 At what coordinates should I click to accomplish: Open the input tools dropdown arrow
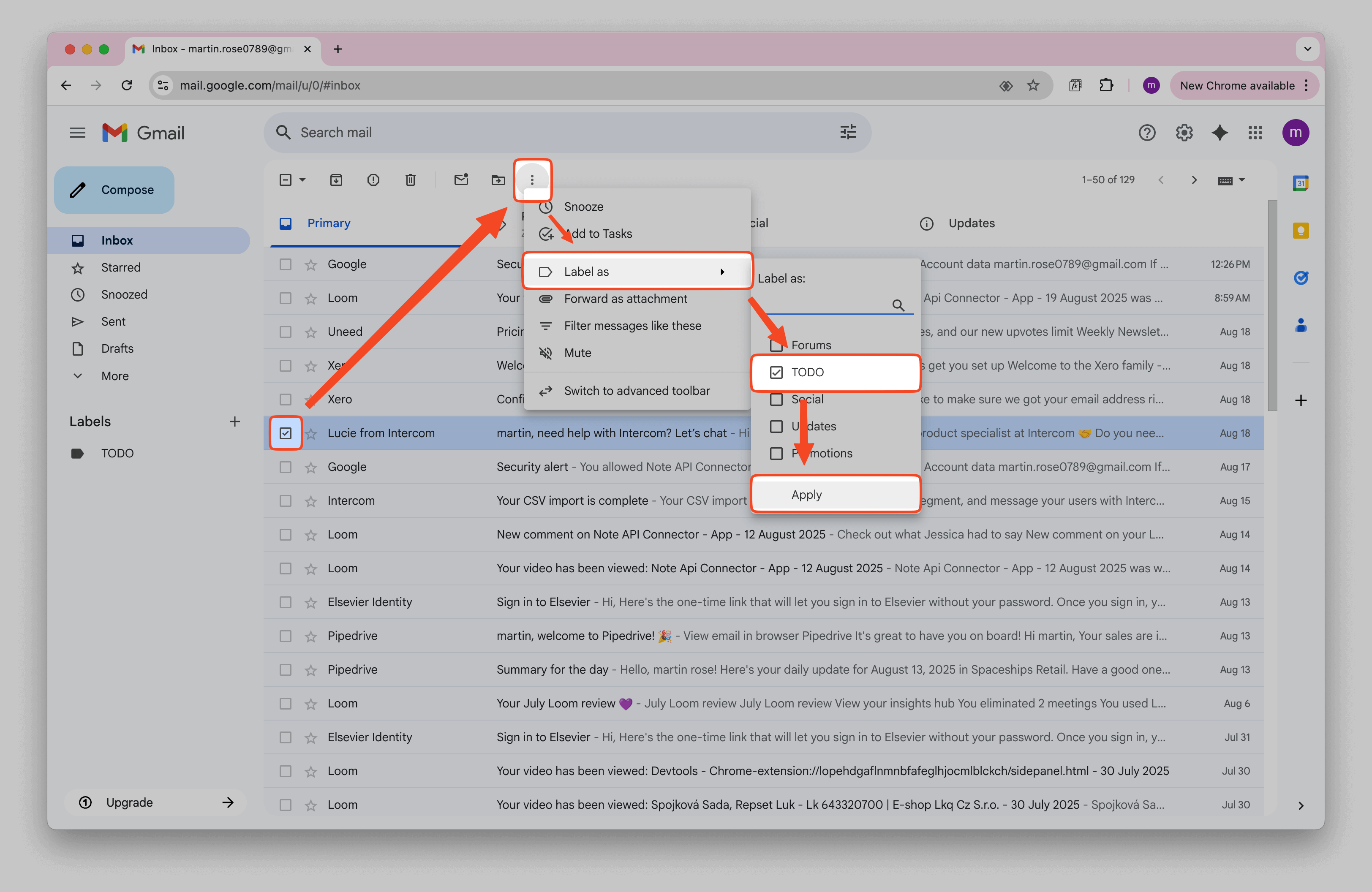(x=1242, y=180)
